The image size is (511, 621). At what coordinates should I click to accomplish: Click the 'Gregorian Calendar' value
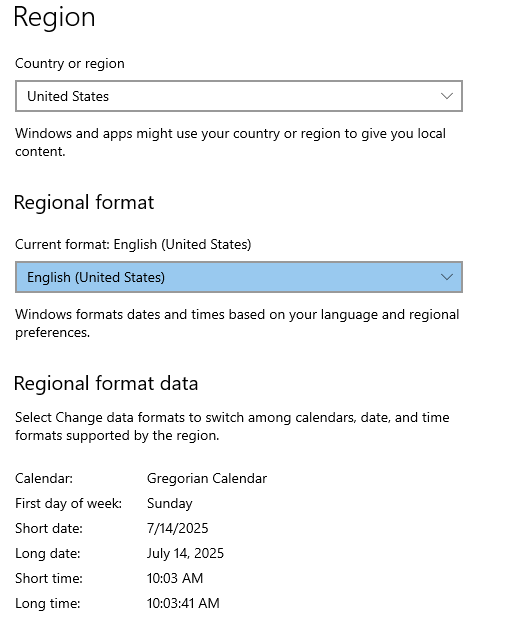pyautogui.click(x=207, y=478)
